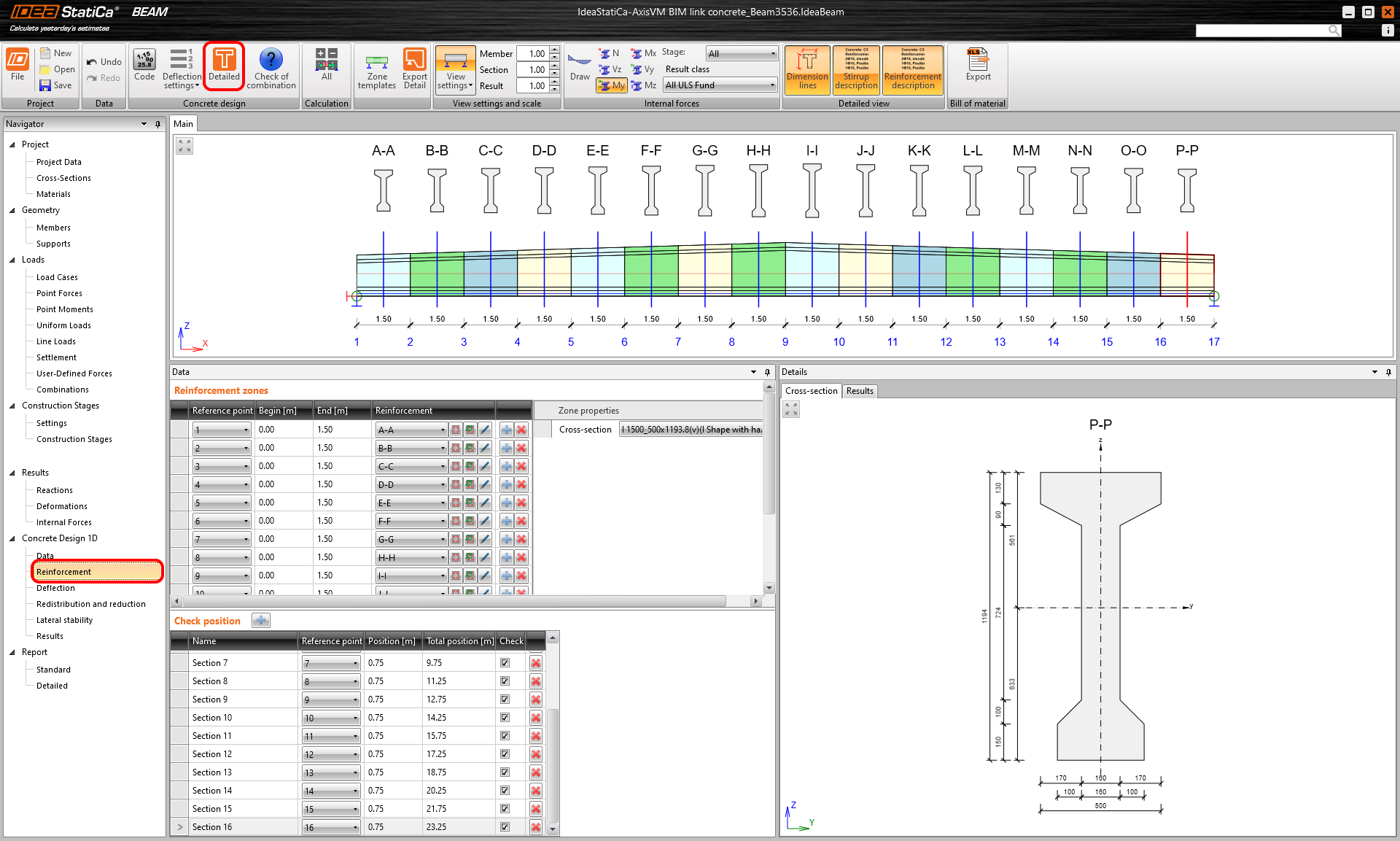The width and height of the screenshot is (1400, 841).
Task: Toggle the Section 10 check box
Action: coord(505,718)
